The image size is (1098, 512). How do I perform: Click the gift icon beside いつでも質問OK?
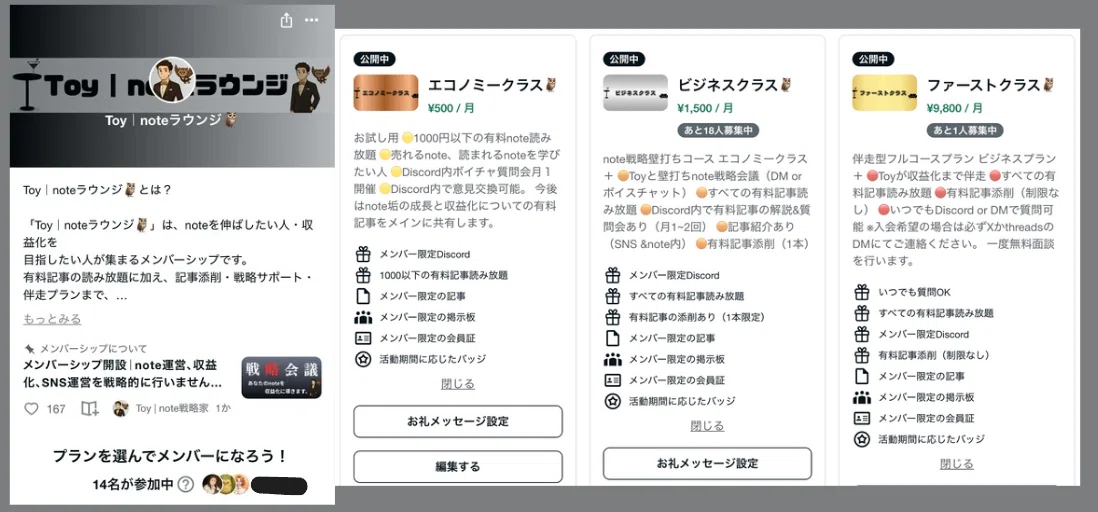[862, 291]
